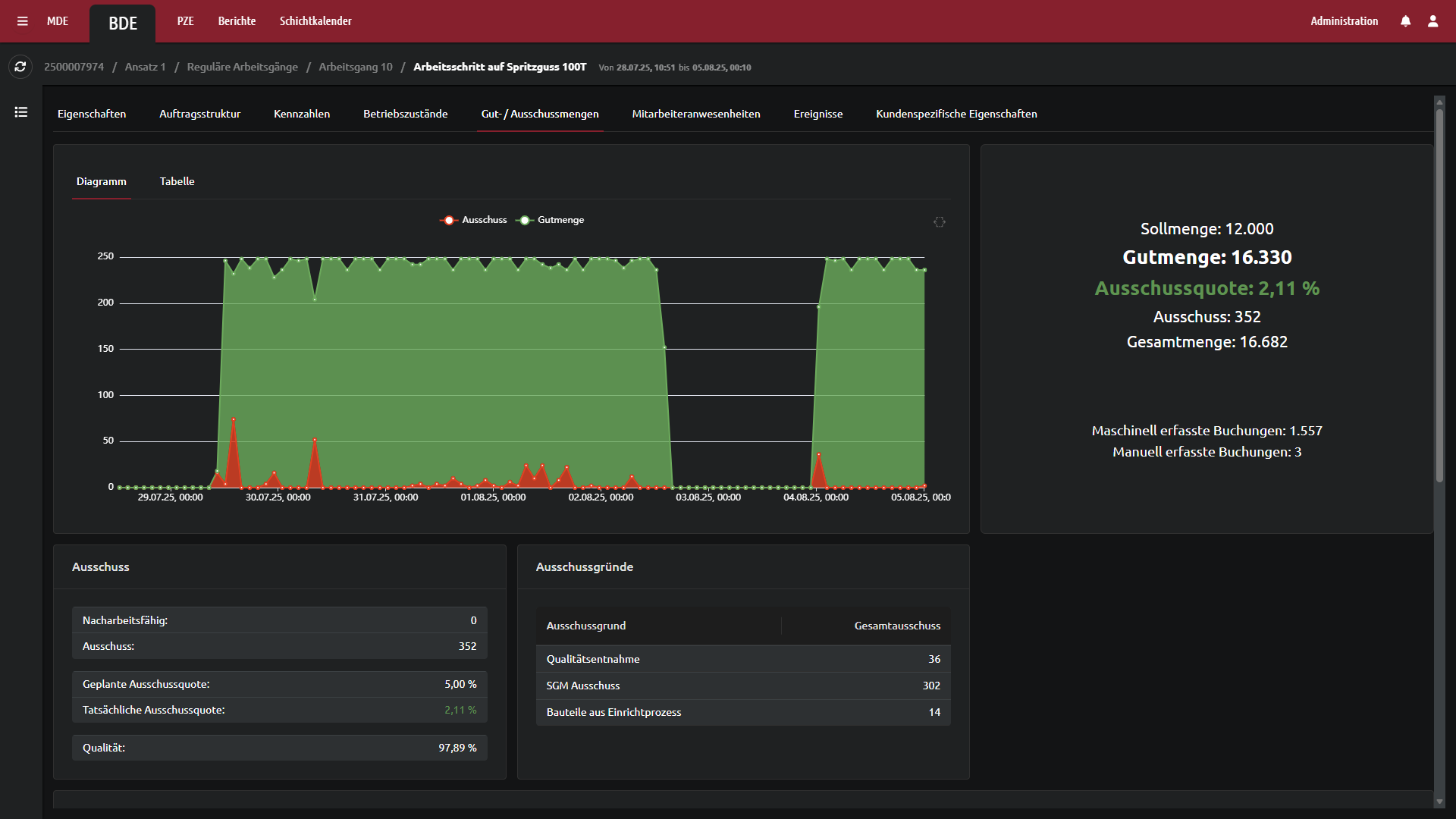Select Bauteile aus Einrichtprozess row

tap(743, 712)
